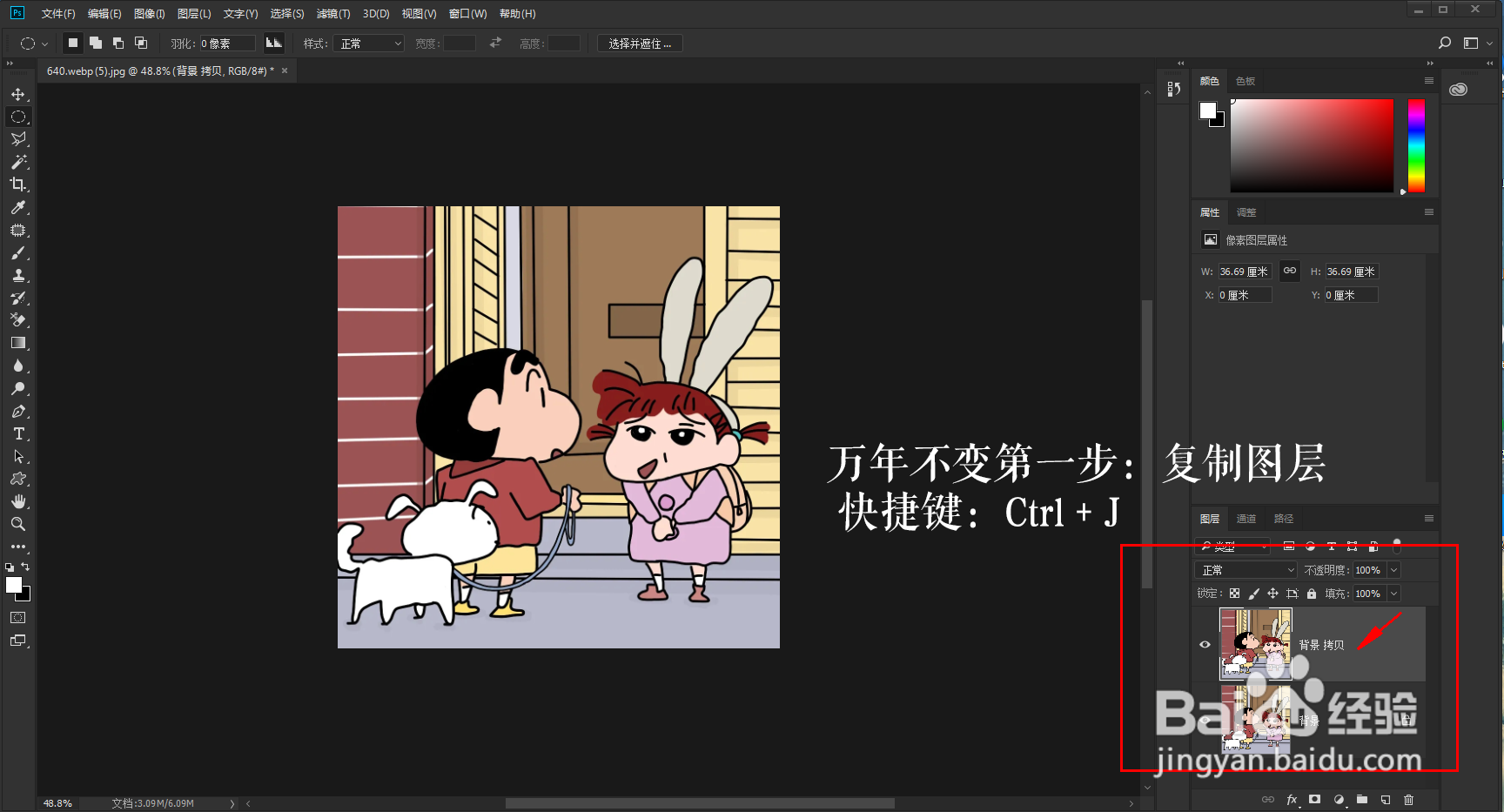Choose New Selection mode
The height and width of the screenshot is (812, 1504).
click(73, 43)
